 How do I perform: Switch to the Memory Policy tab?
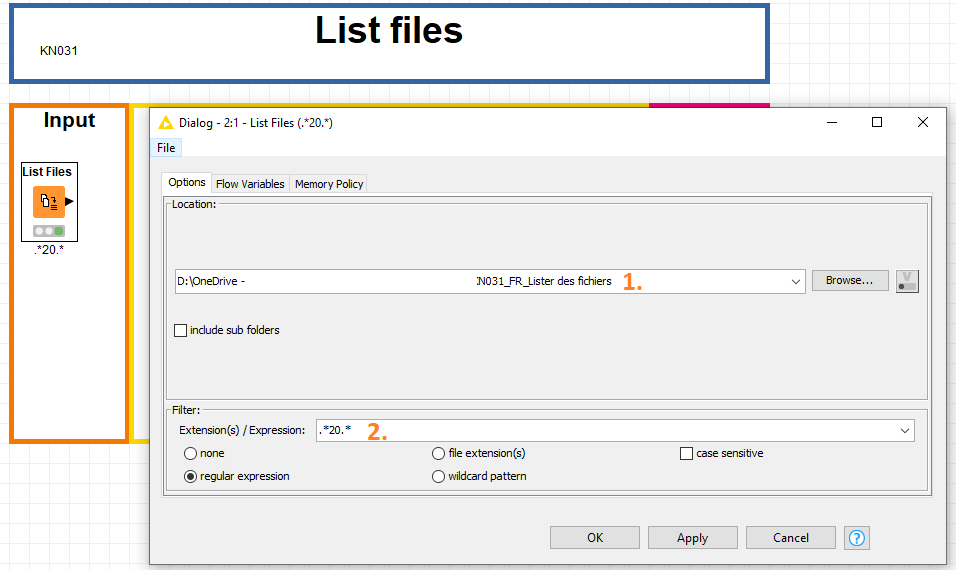pyautogui.click(x=328, y=184)
